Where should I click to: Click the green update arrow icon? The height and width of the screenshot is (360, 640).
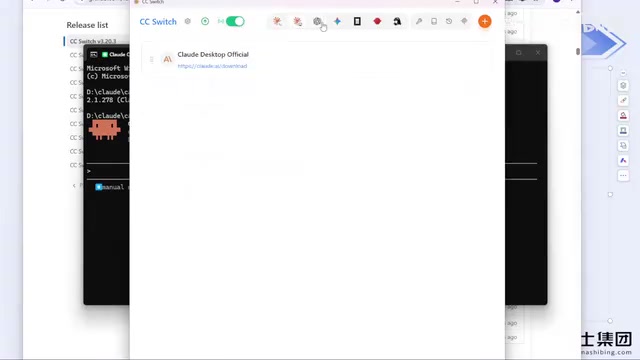tap(205, 21)
